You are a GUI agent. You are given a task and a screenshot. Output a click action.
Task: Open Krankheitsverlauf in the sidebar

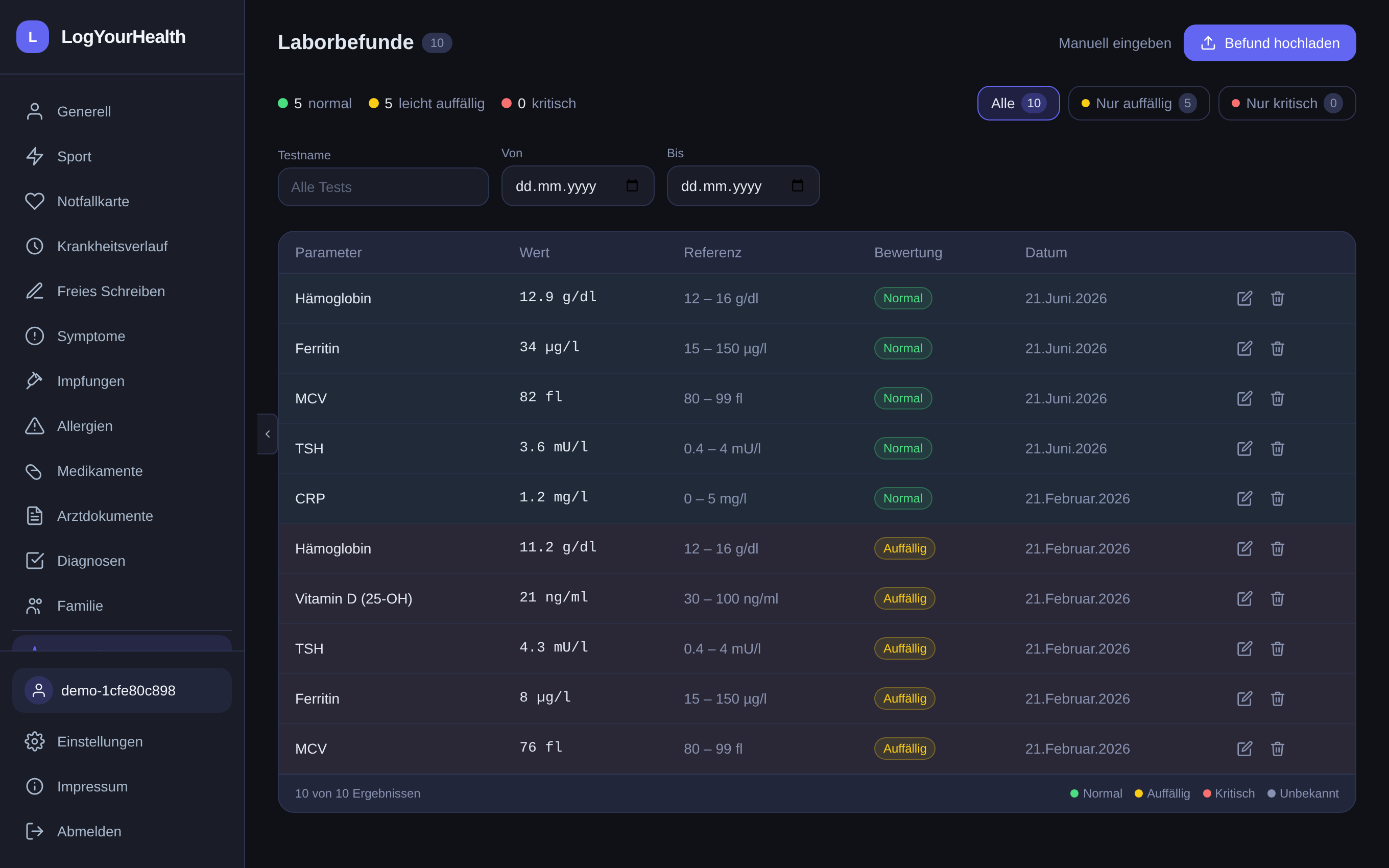[122, 246]
